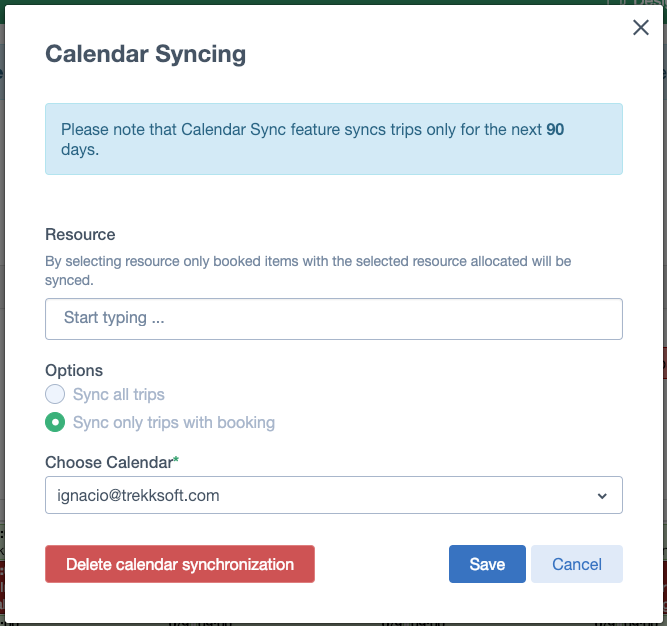Click the green asterisk beside Choose Calendar
Viewport: 667px width, 626px height.
pos(176,459)
